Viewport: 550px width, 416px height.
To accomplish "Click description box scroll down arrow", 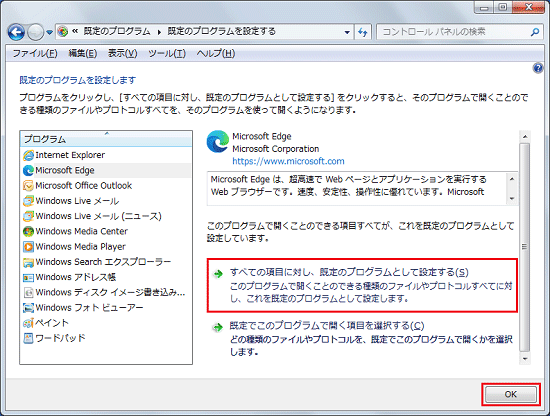I will 512,199.
